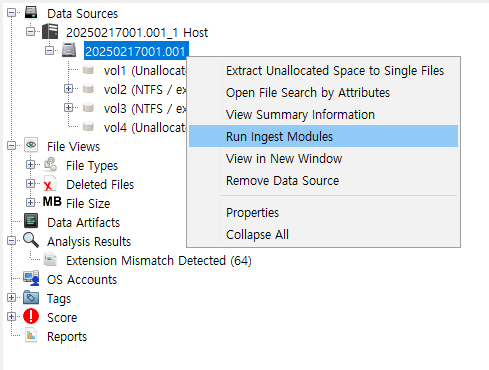
Task: Click the OS Accounts computer icon
Action: (x=31, y=278)
